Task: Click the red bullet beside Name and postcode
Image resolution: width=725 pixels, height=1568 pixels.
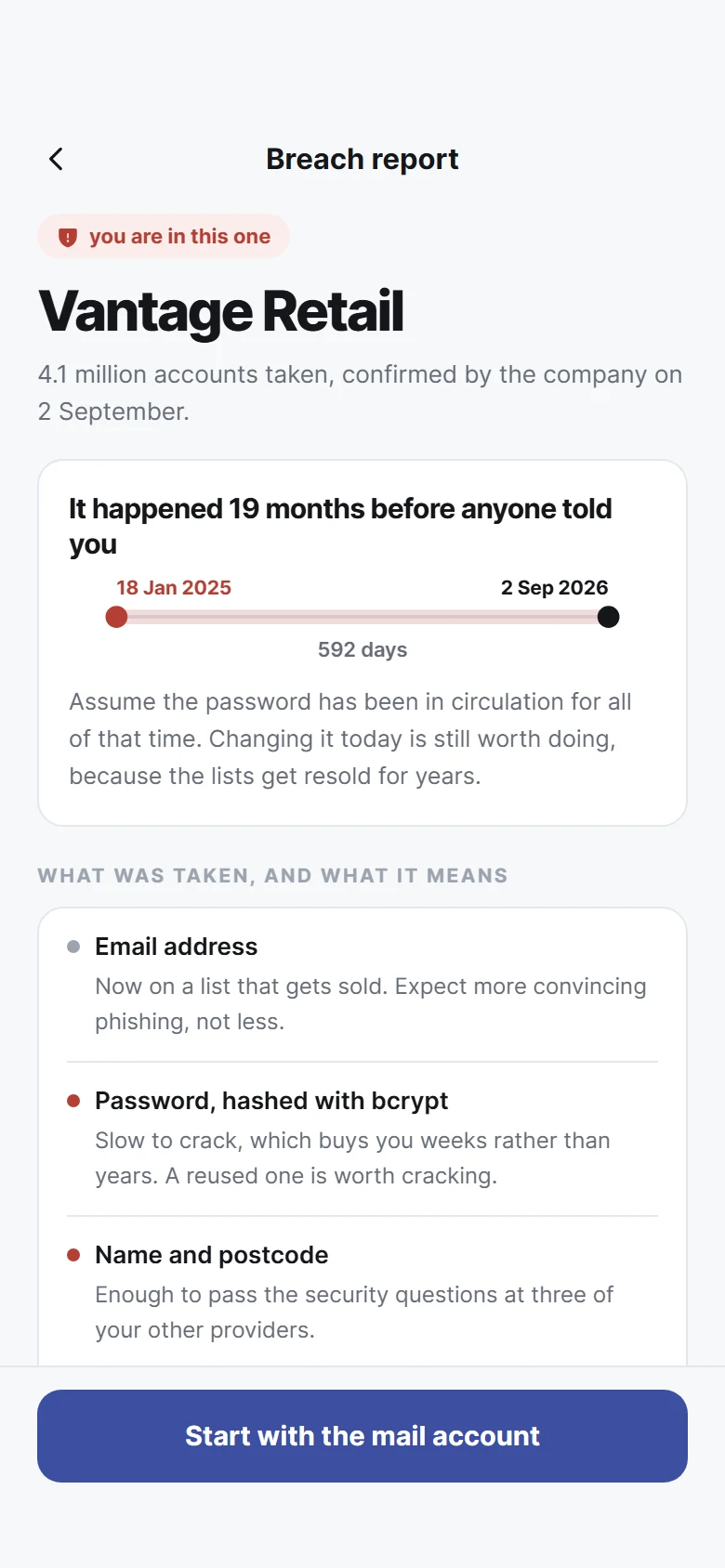Action: [73, 1255]
